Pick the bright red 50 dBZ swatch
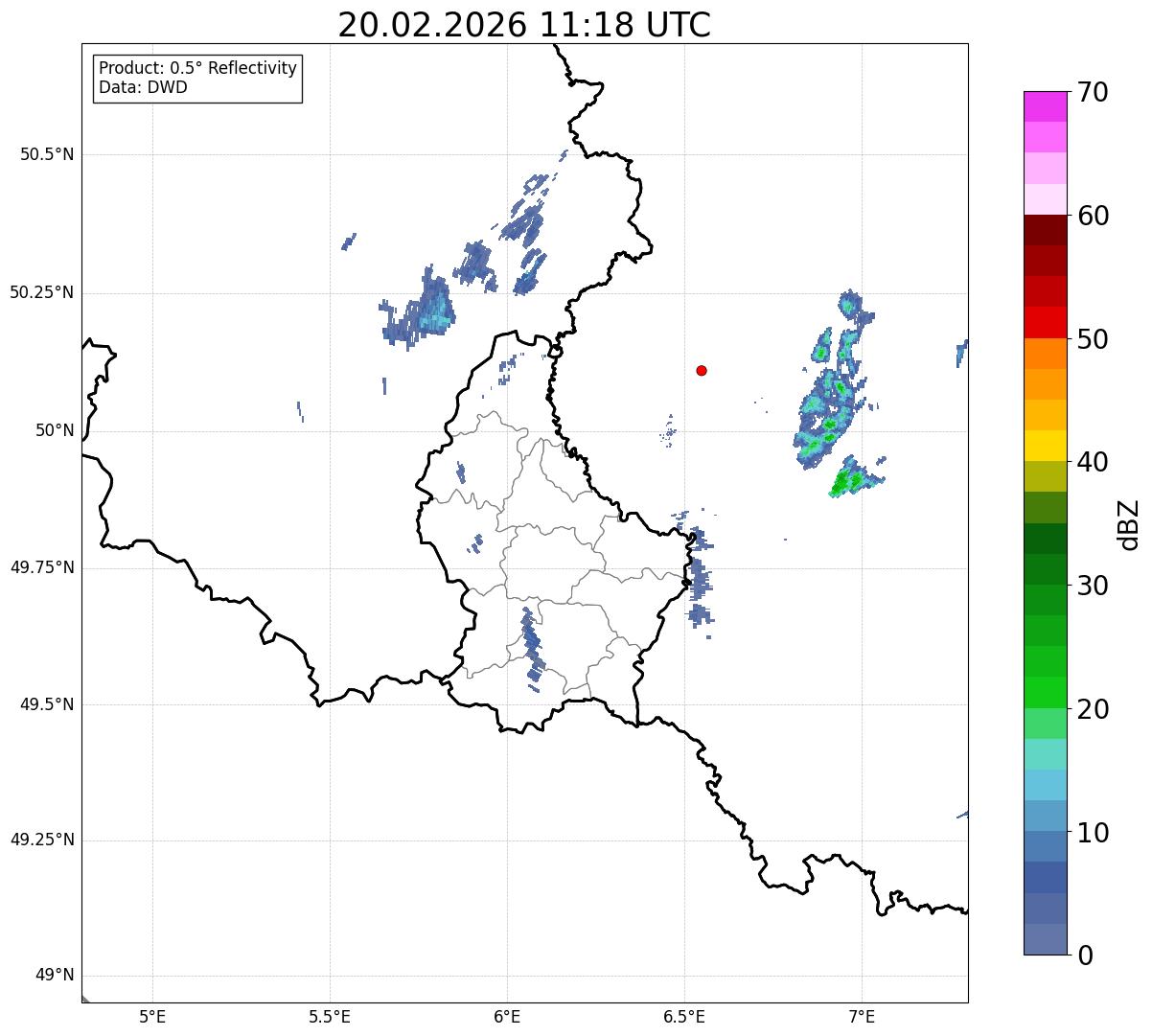 click(x=1045, y=322)
